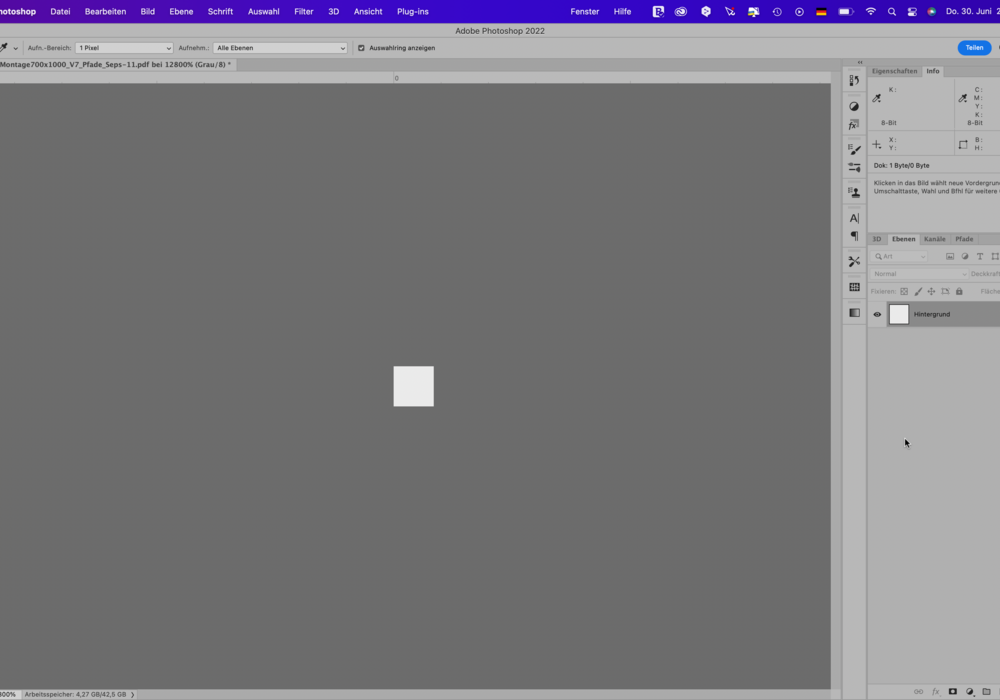Create a new layer group folder
1000x700 pixels.
[x=987, y=692]
